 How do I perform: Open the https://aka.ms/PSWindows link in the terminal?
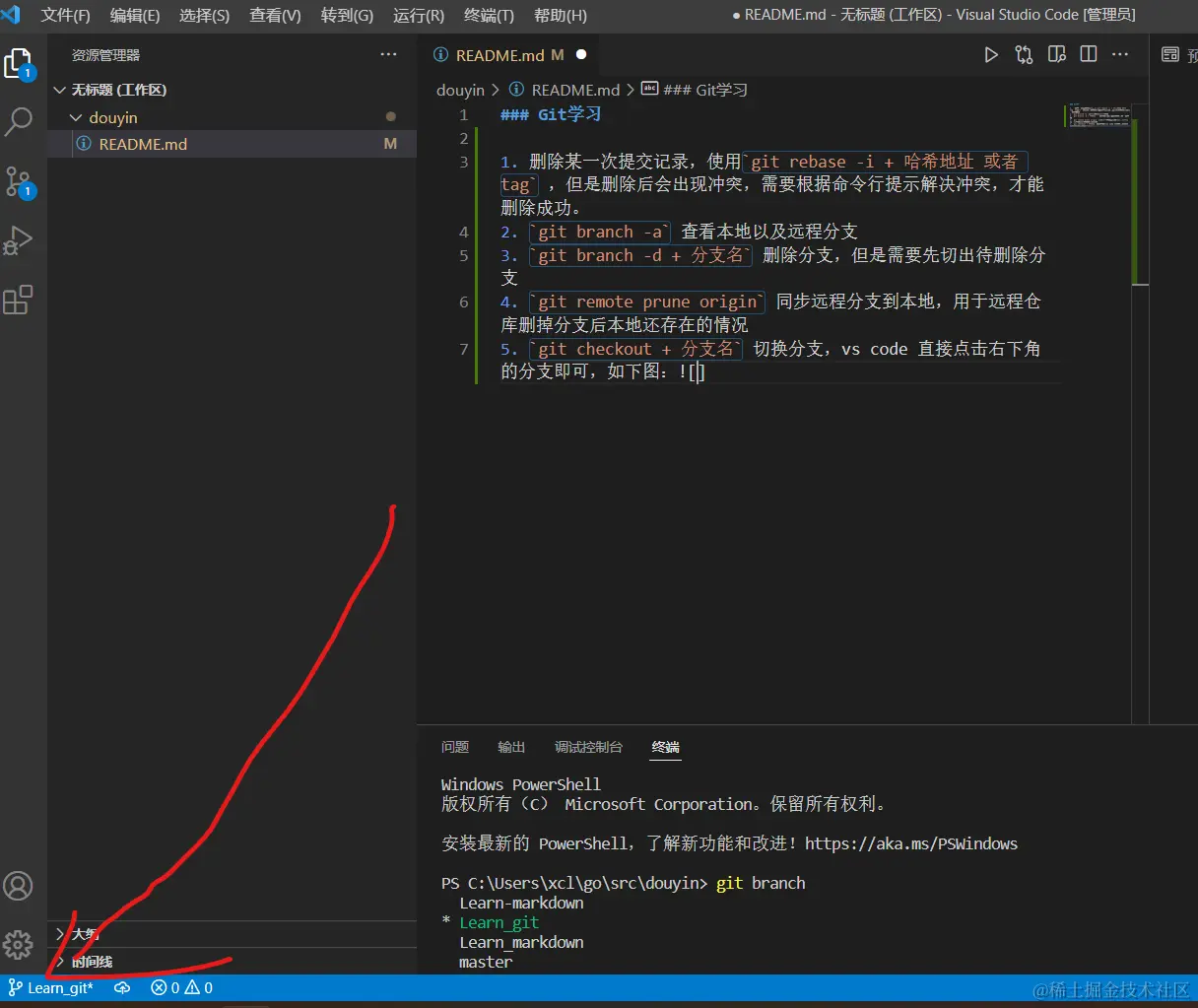(911, 843)
